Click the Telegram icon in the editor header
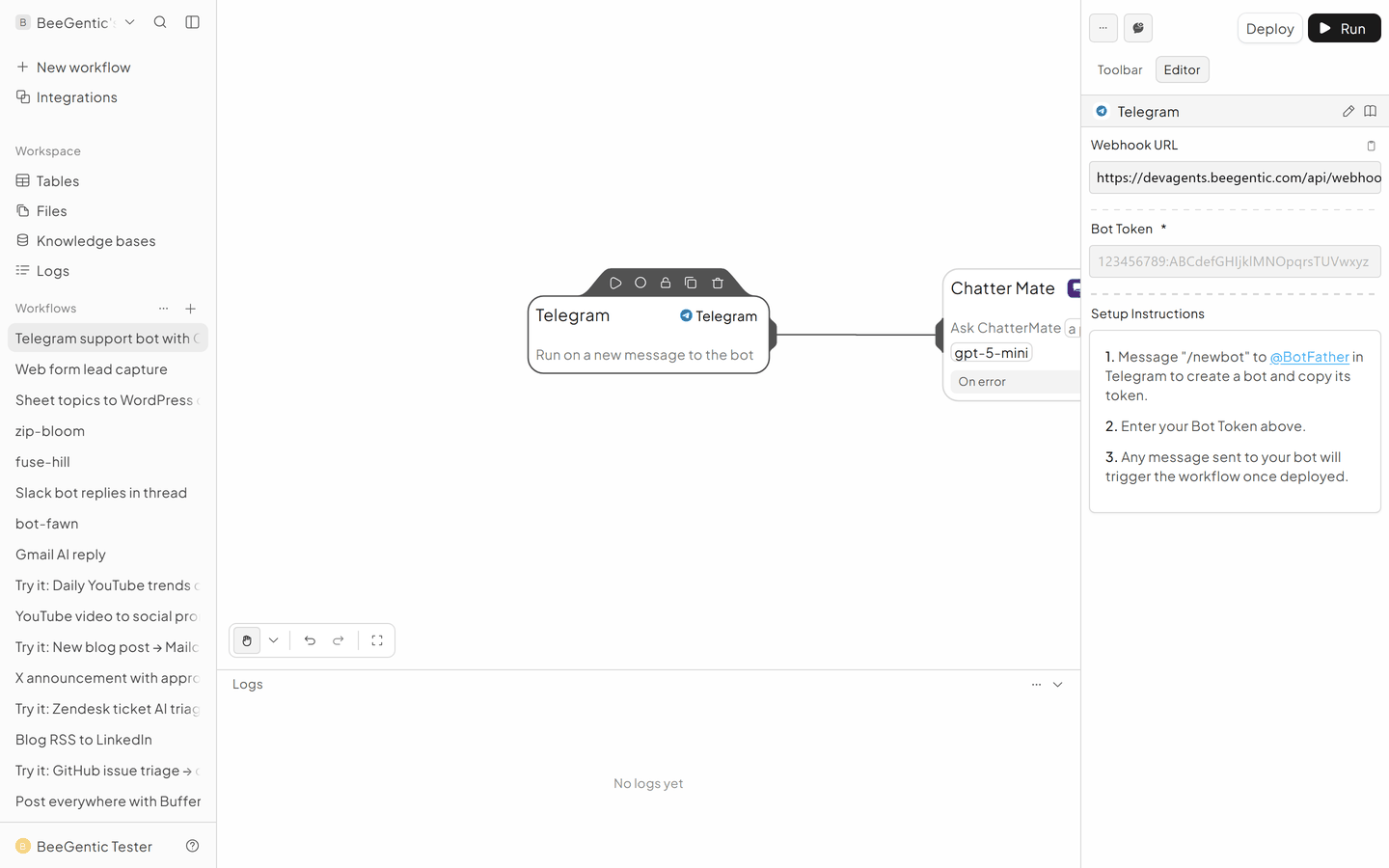This screenshot has height=868, width=1389. pyautogui.click(x=1102, y=111)
